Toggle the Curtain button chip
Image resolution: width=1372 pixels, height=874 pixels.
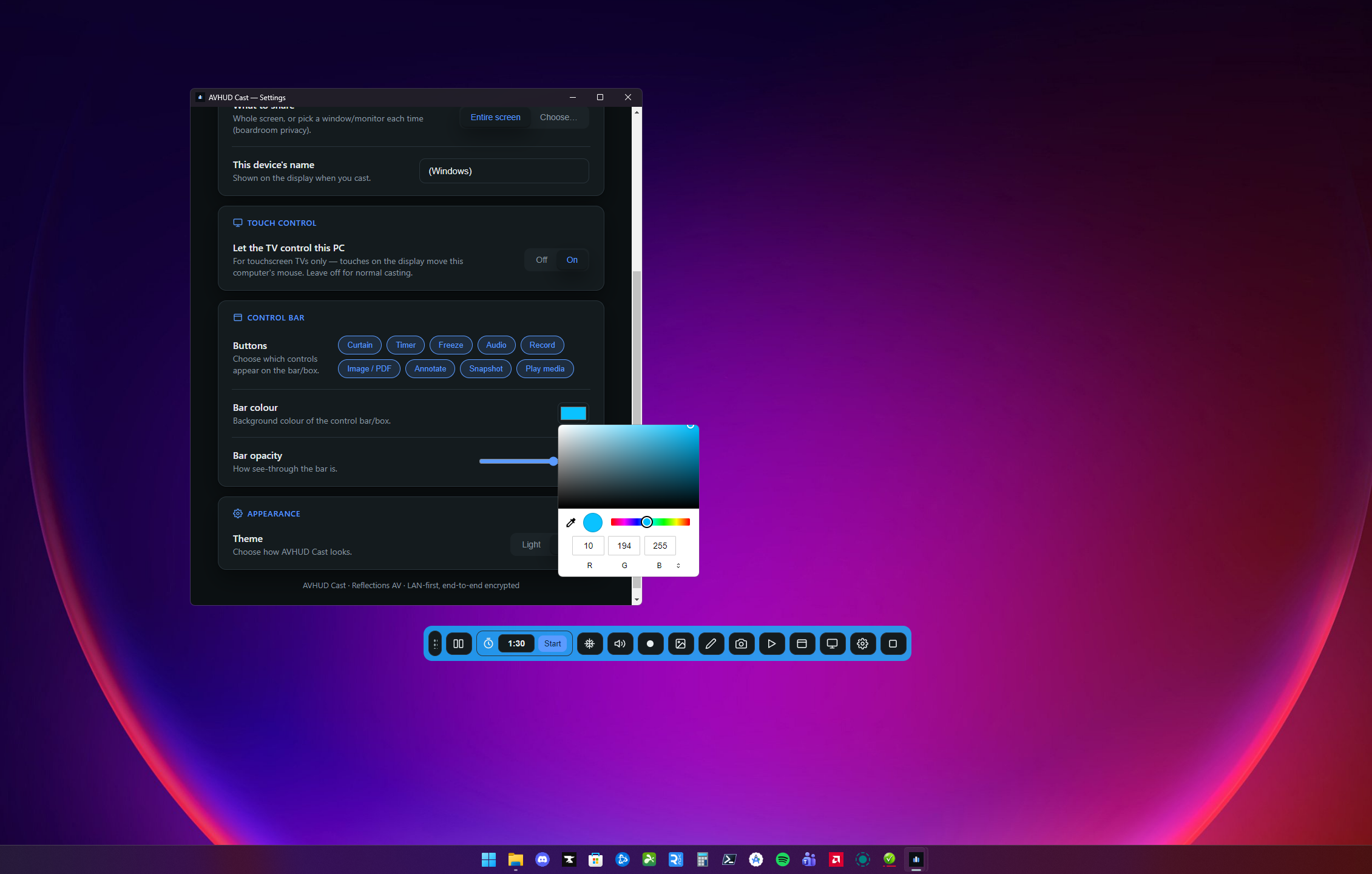pyautogui.click(x=360, y=345)
